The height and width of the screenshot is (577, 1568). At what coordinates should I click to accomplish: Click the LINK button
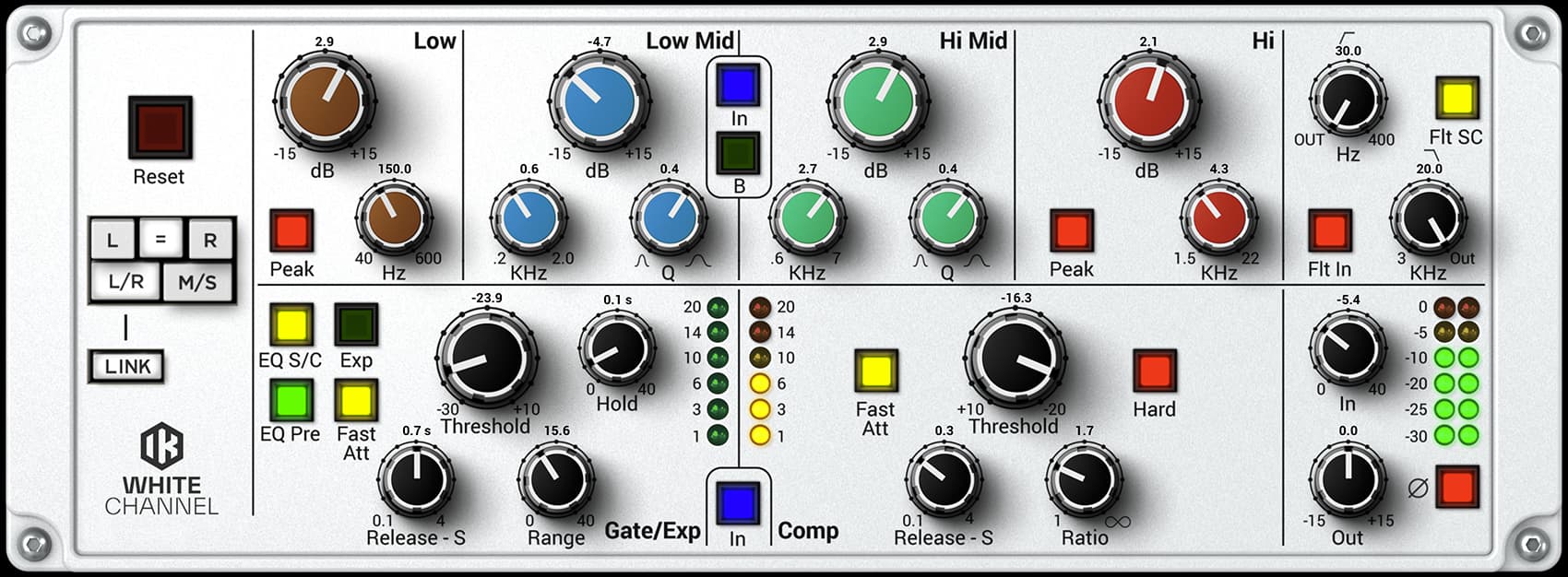point(127,367)
